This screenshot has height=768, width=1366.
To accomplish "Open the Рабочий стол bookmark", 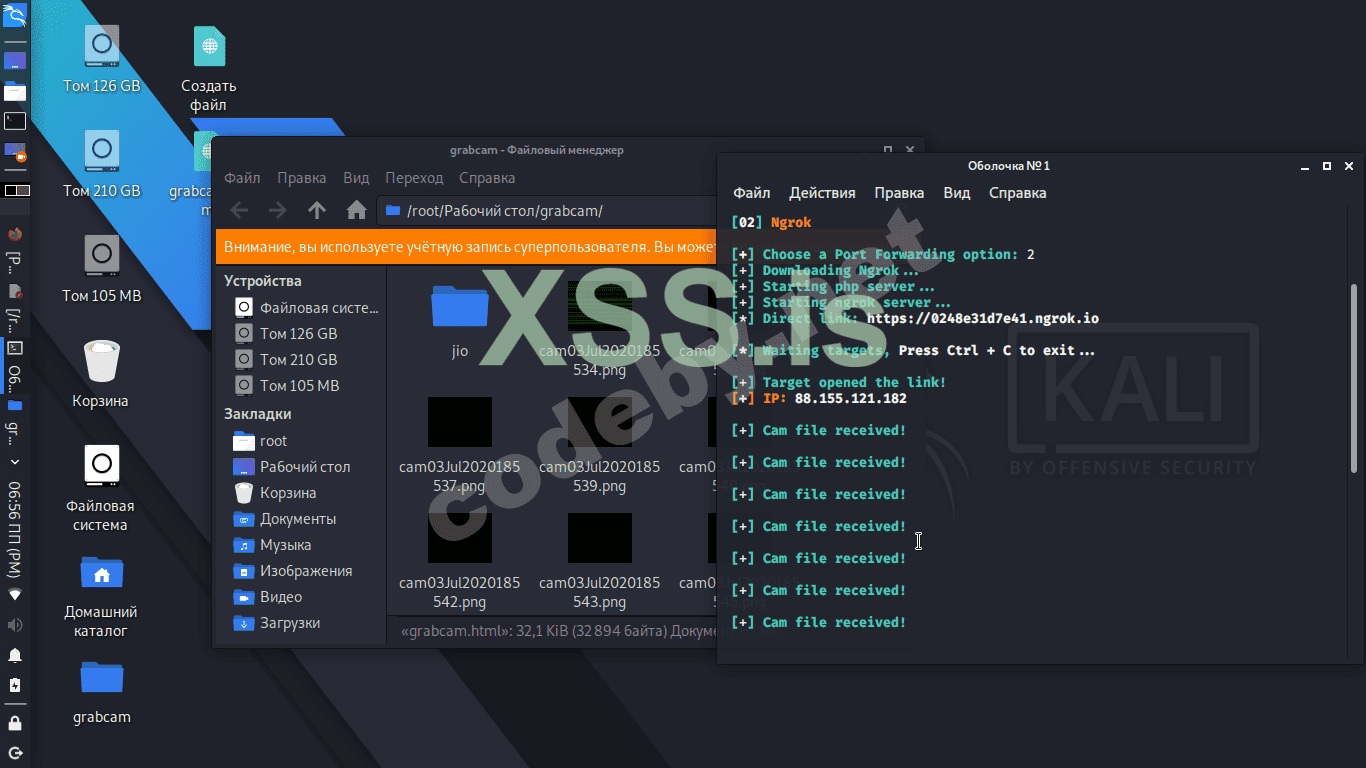I will tap(292, 467).
